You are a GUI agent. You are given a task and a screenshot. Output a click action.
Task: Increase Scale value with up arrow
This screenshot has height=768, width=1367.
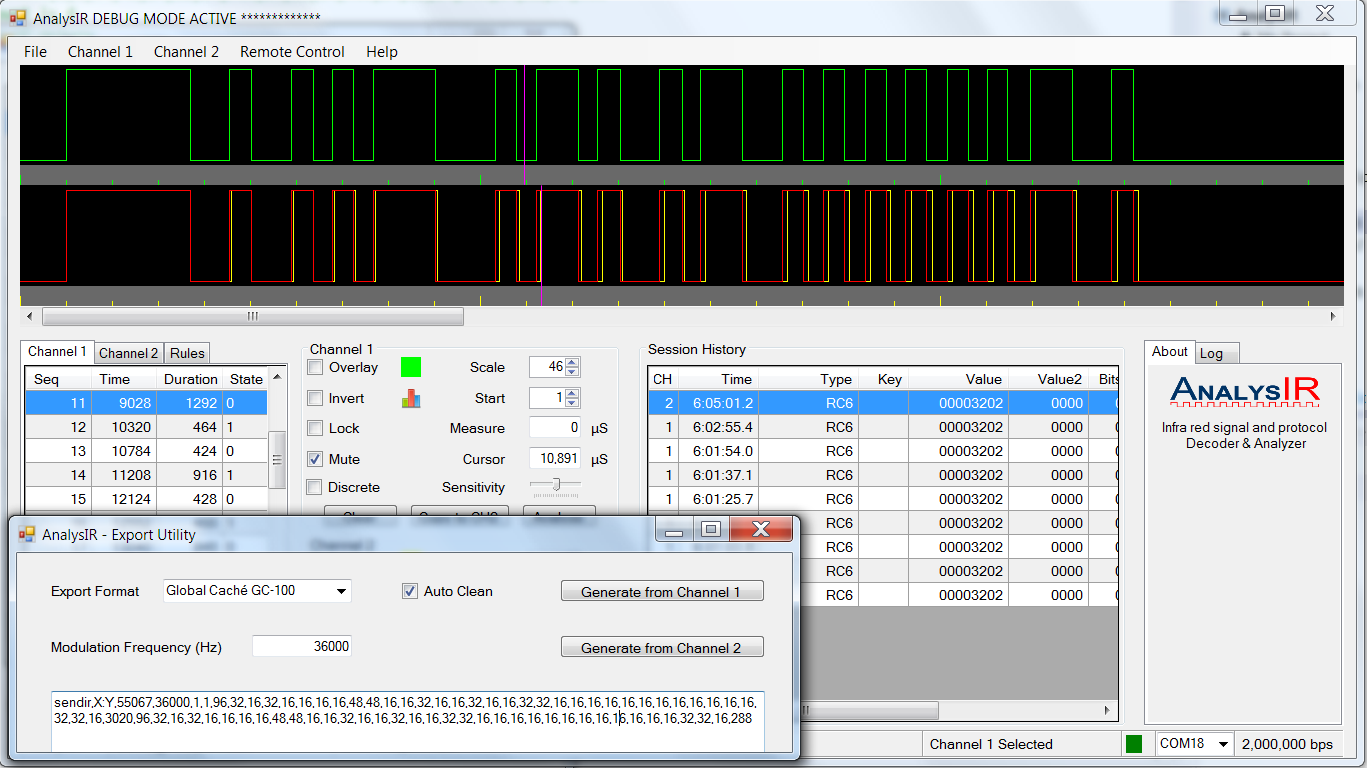pos(572,362)
